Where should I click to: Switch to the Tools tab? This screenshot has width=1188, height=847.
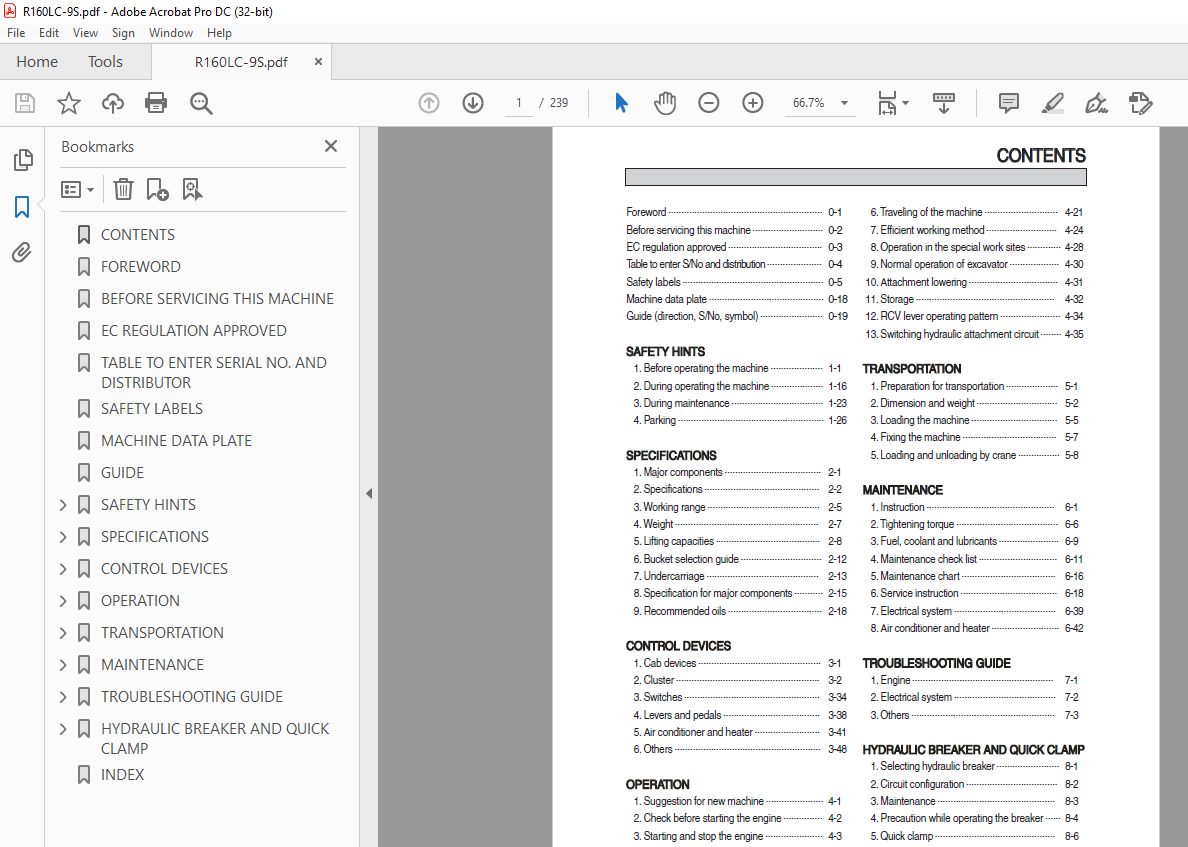tap(105, 61)
